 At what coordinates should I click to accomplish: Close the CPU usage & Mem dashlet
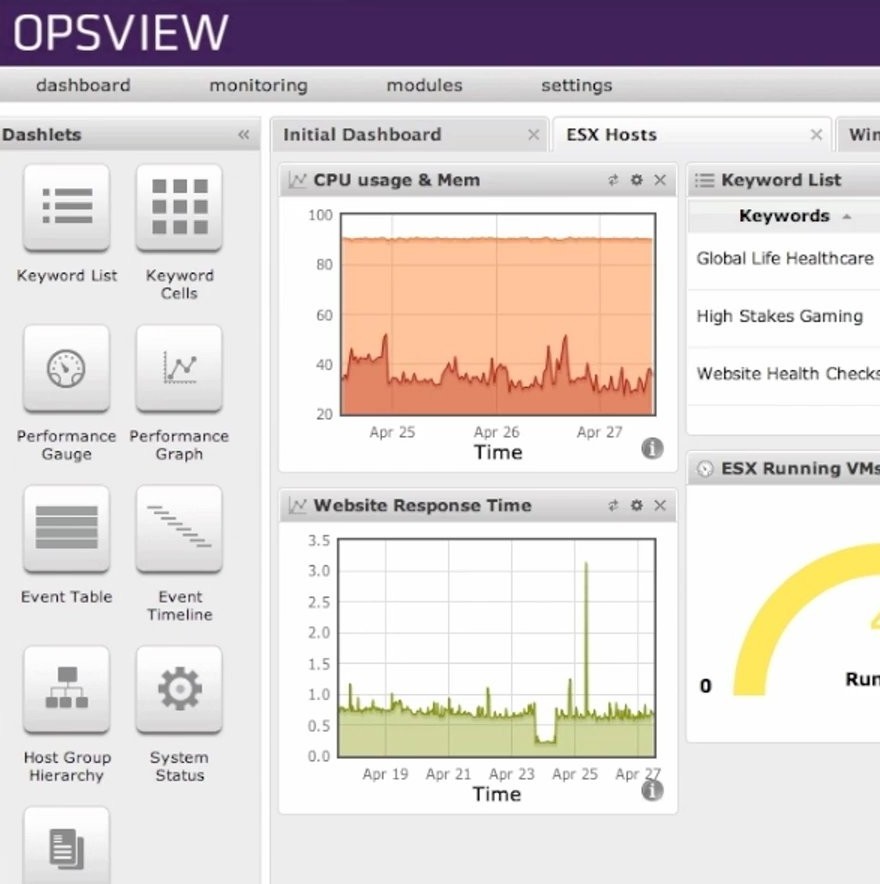(660, 180)
